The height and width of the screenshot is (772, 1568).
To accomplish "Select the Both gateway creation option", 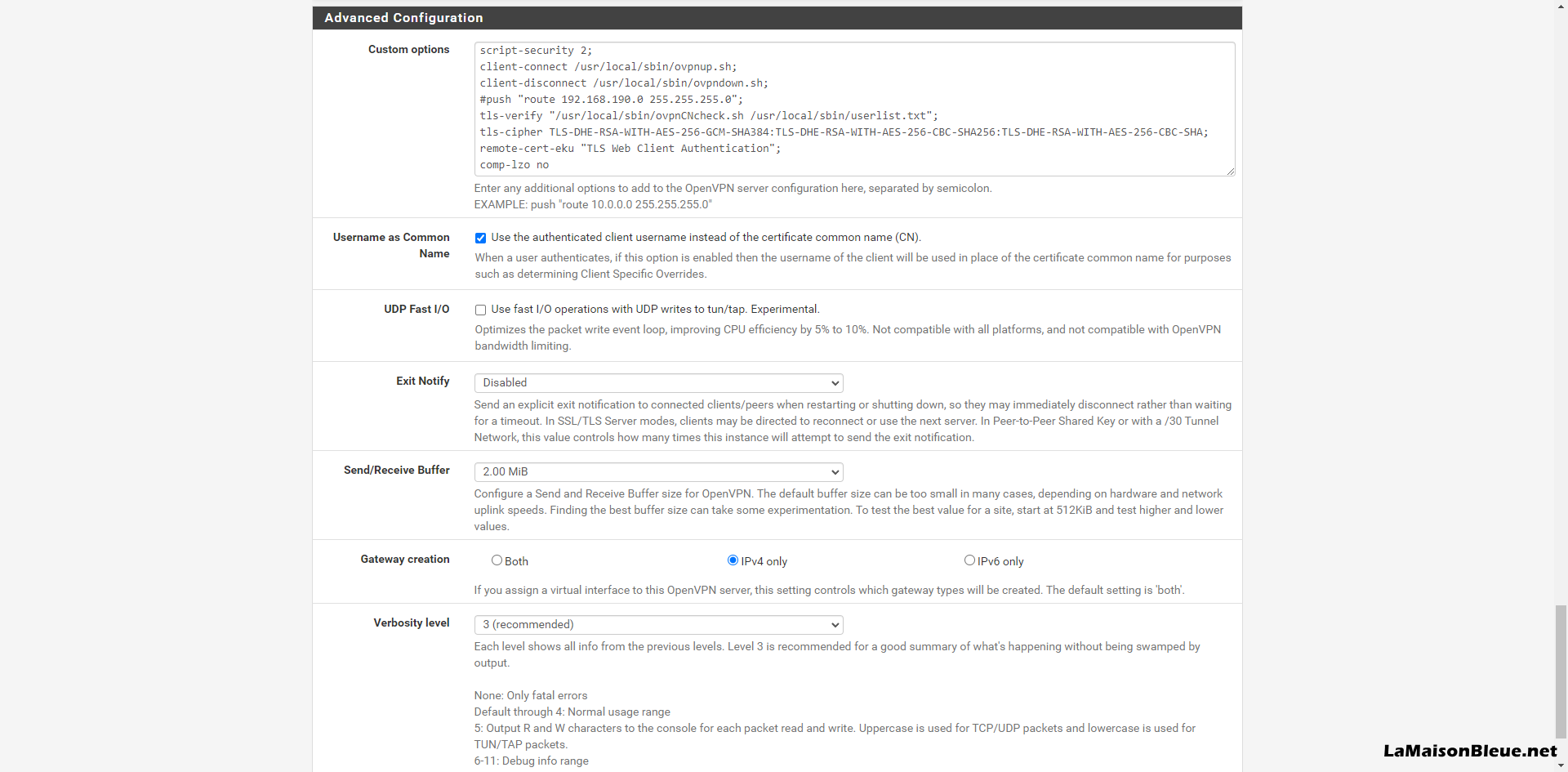I will (497, 560).
